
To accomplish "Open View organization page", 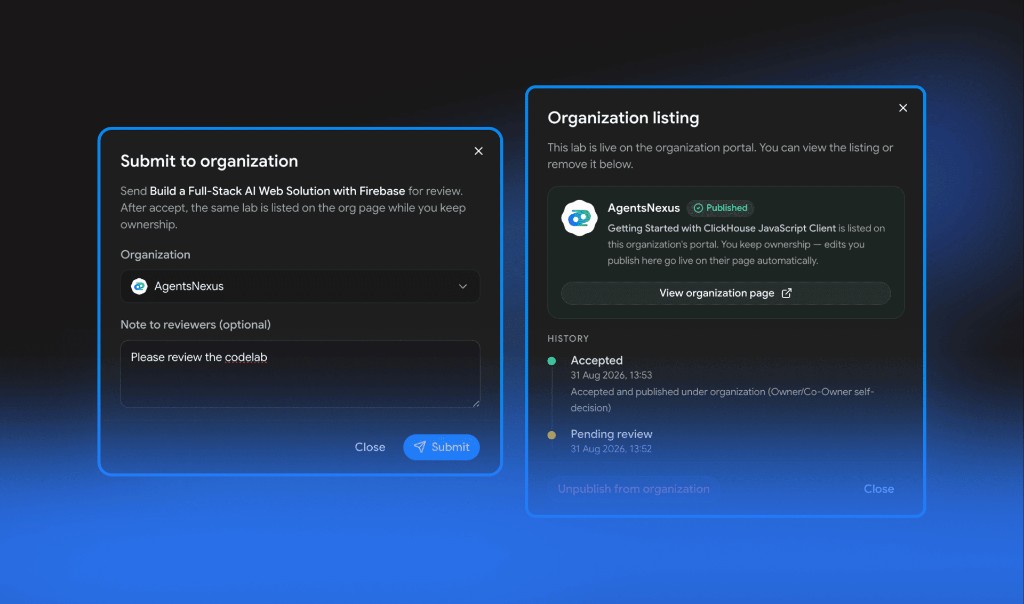I will 726,293.
